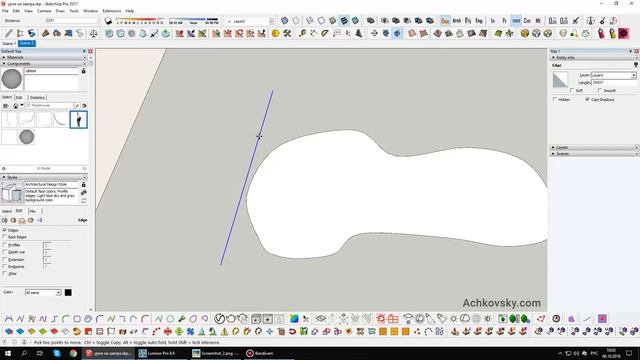Screen dimensions: 640x360
Task: Click the wireframe cube icon
Action: (536, 33)
